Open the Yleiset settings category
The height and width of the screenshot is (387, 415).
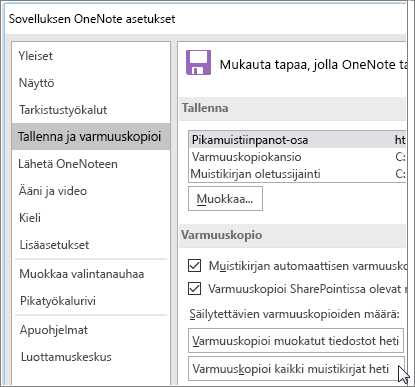91,56
